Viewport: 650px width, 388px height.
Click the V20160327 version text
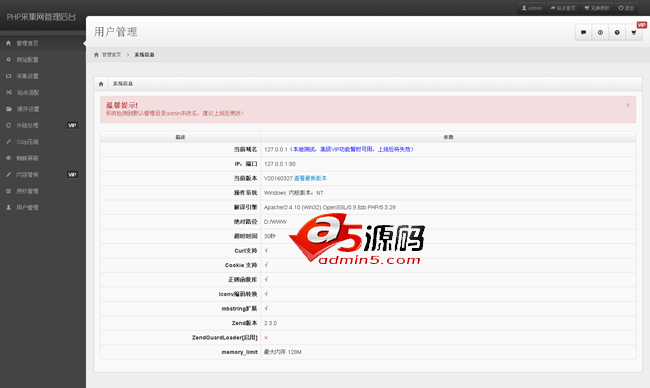click(278, 178)
